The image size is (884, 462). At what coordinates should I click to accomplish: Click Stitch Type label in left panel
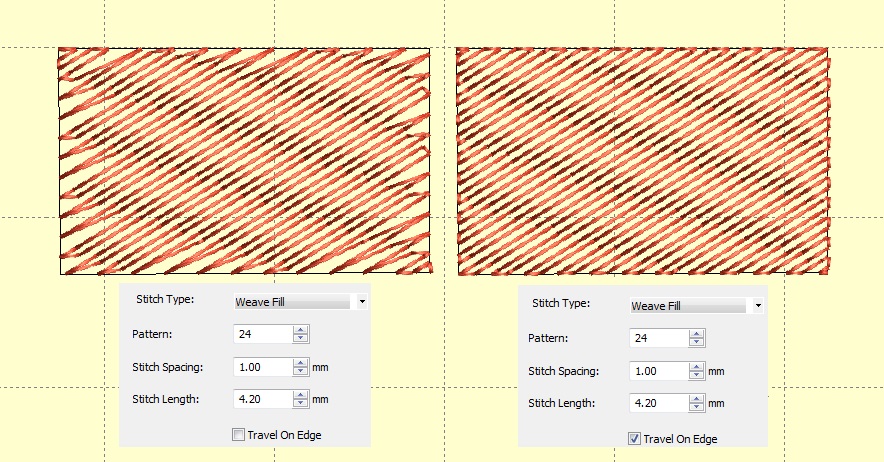[165, 300]
